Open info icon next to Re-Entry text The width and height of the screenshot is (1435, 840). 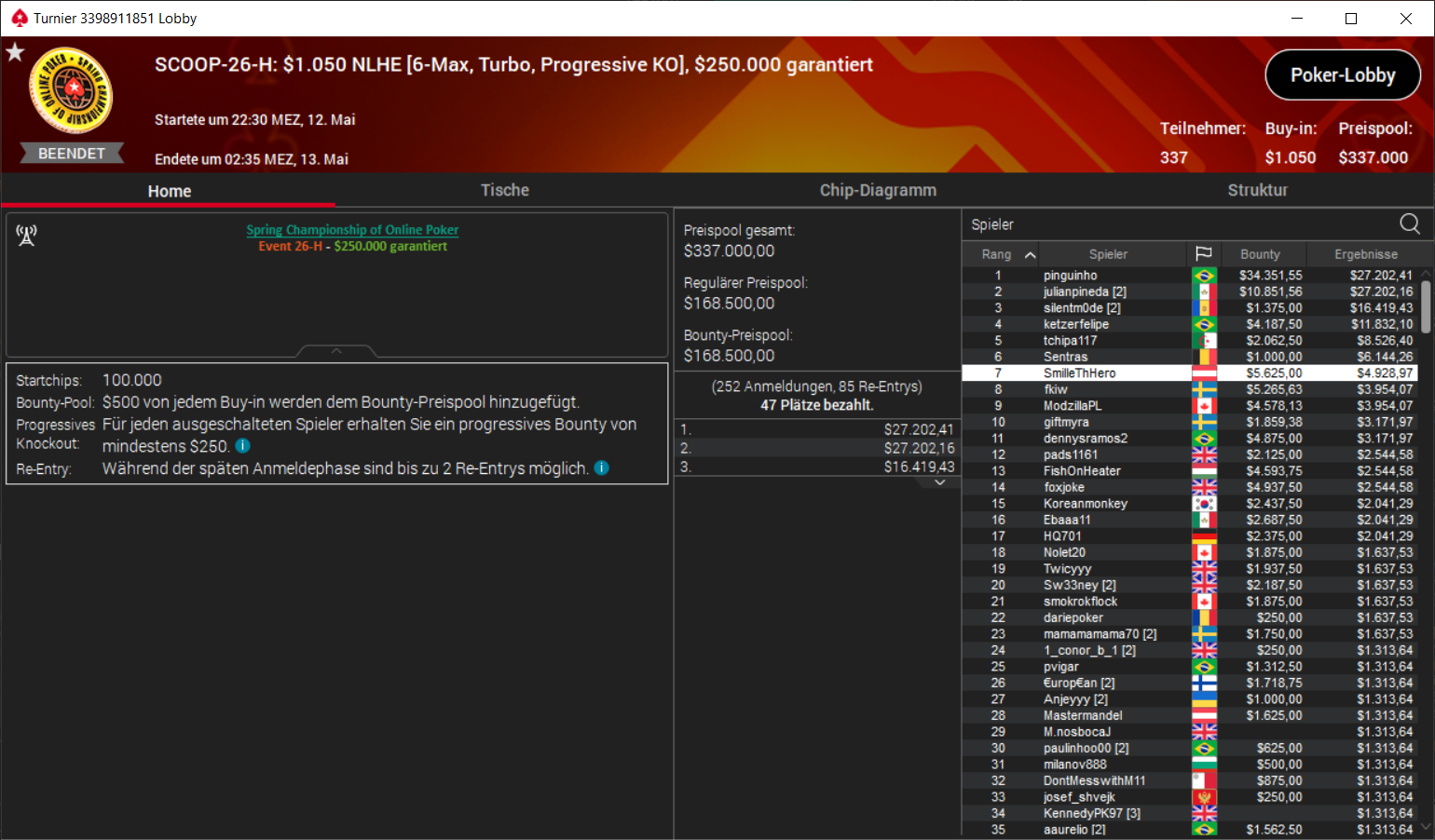[602, 467]
